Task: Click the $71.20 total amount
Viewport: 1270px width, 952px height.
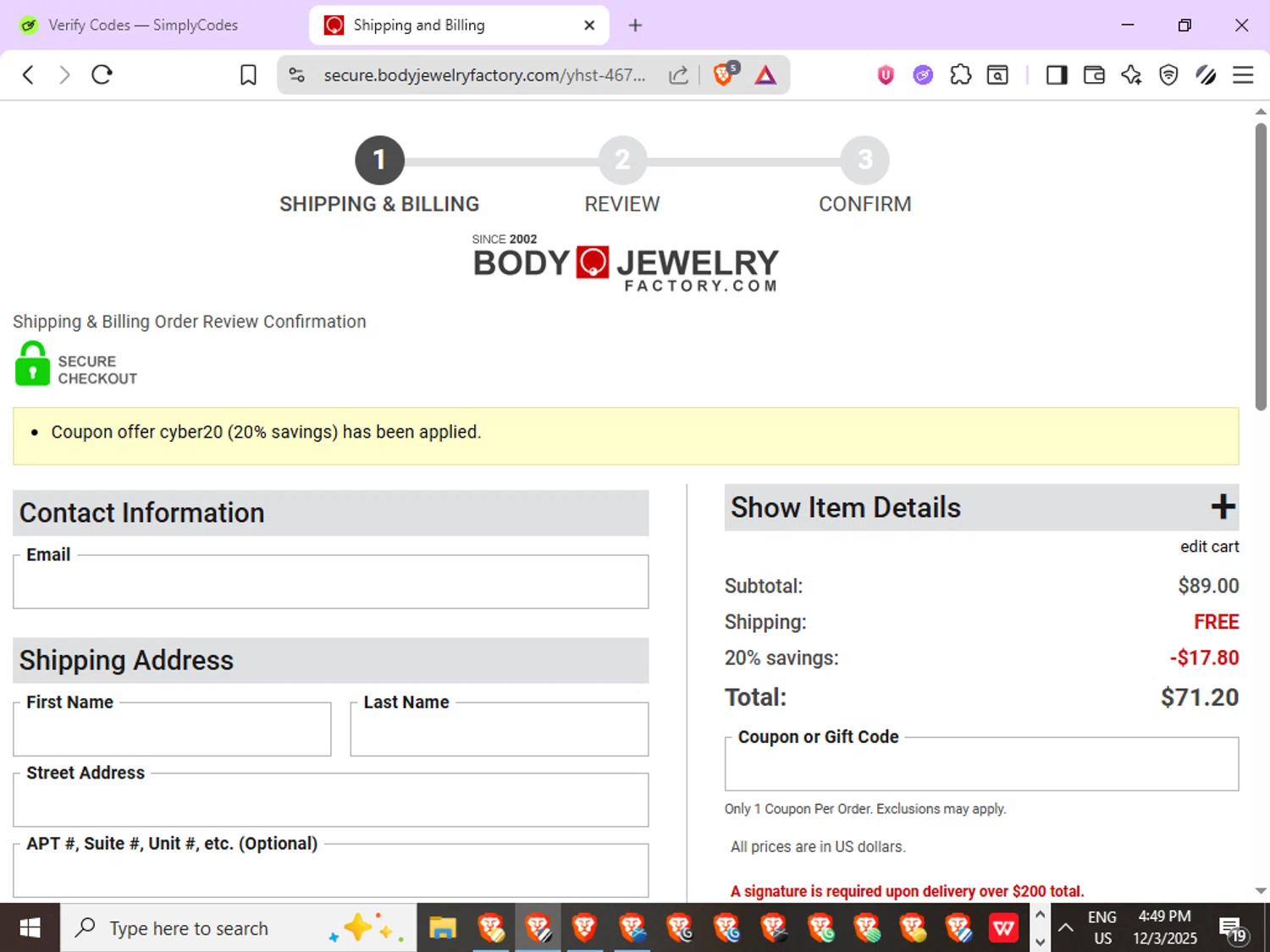Action: 1200,697
